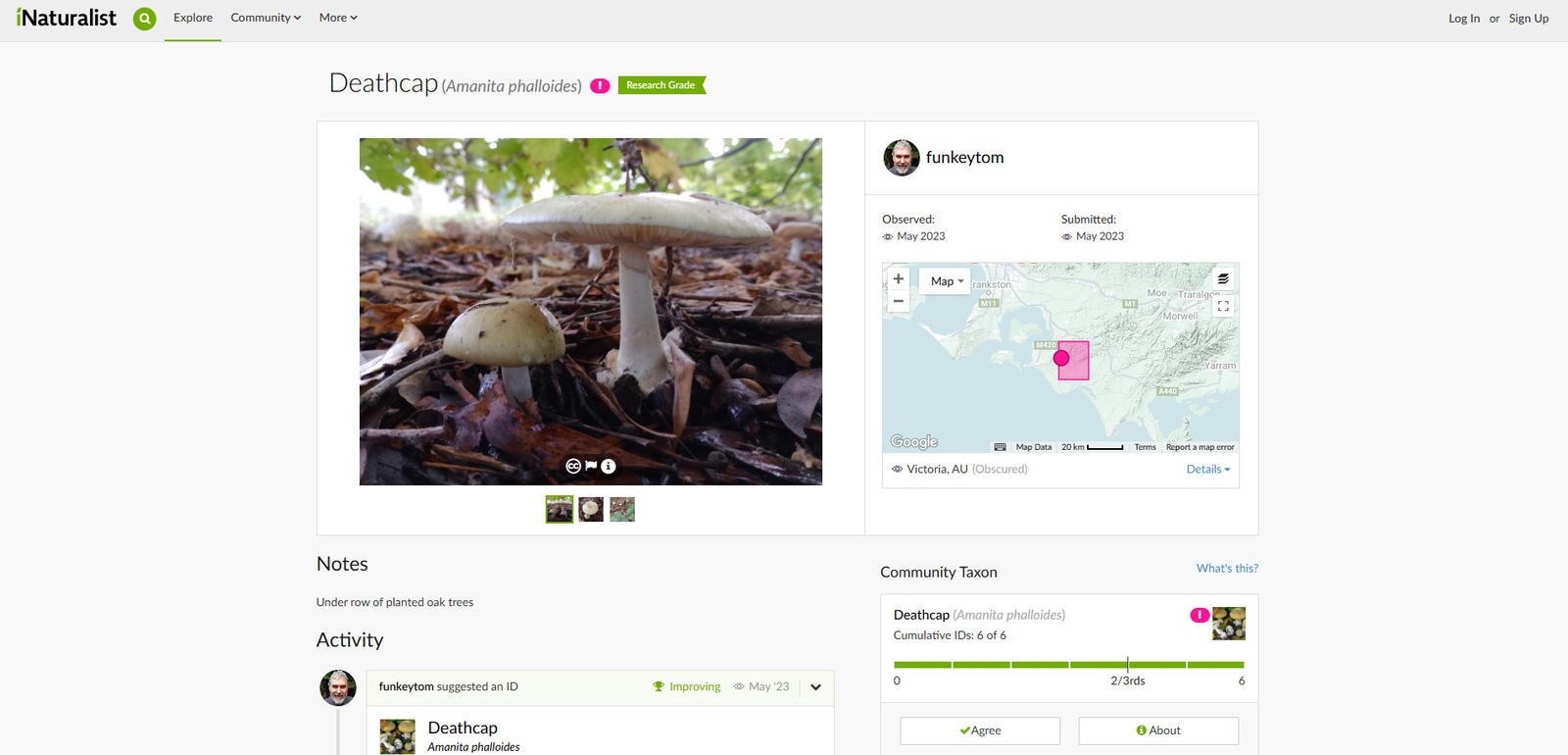Select the second photo thumbnail
Screen dimensions: 1568x755
click(x=591, y=510)
